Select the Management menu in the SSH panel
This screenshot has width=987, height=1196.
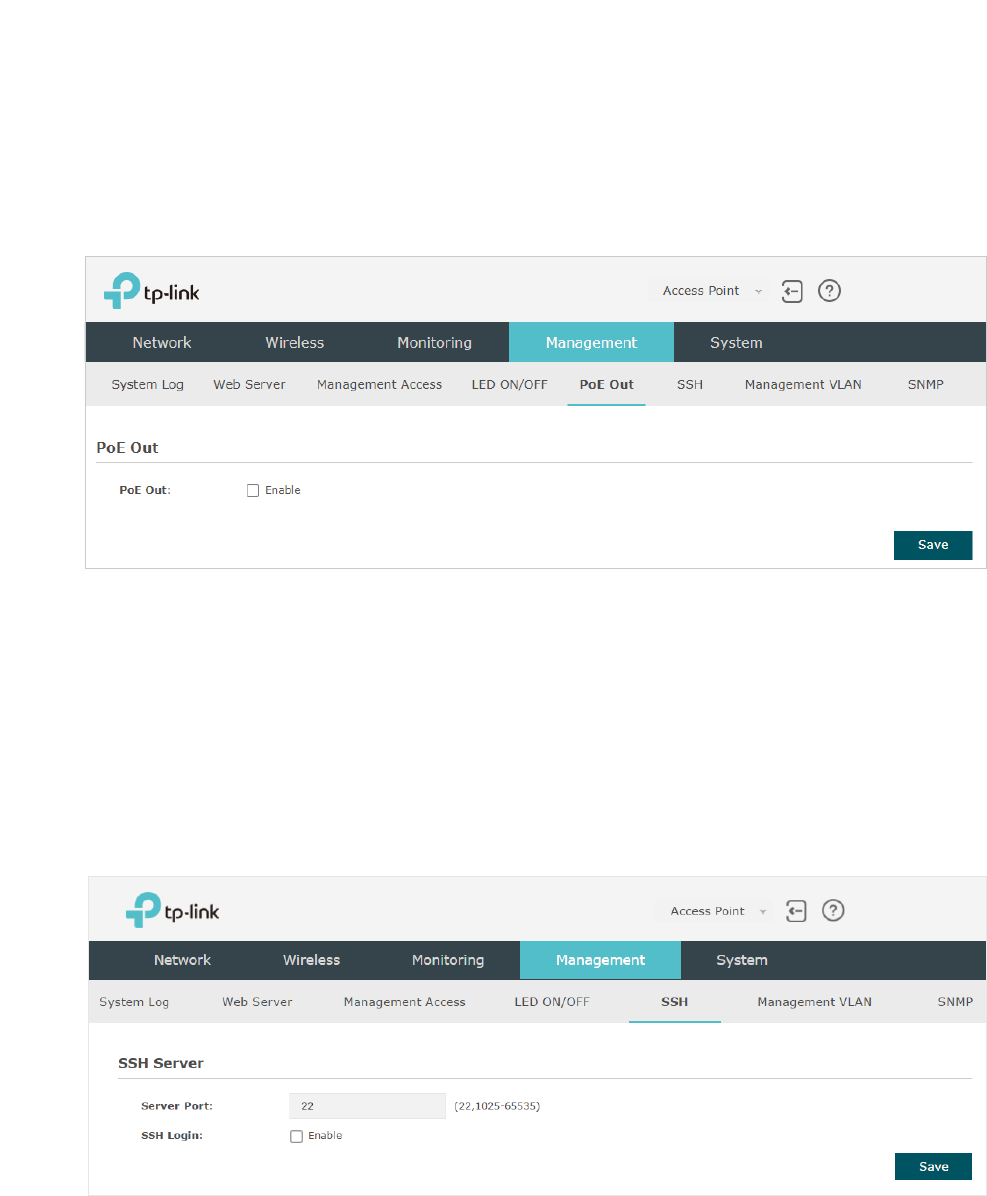[600, 960]
